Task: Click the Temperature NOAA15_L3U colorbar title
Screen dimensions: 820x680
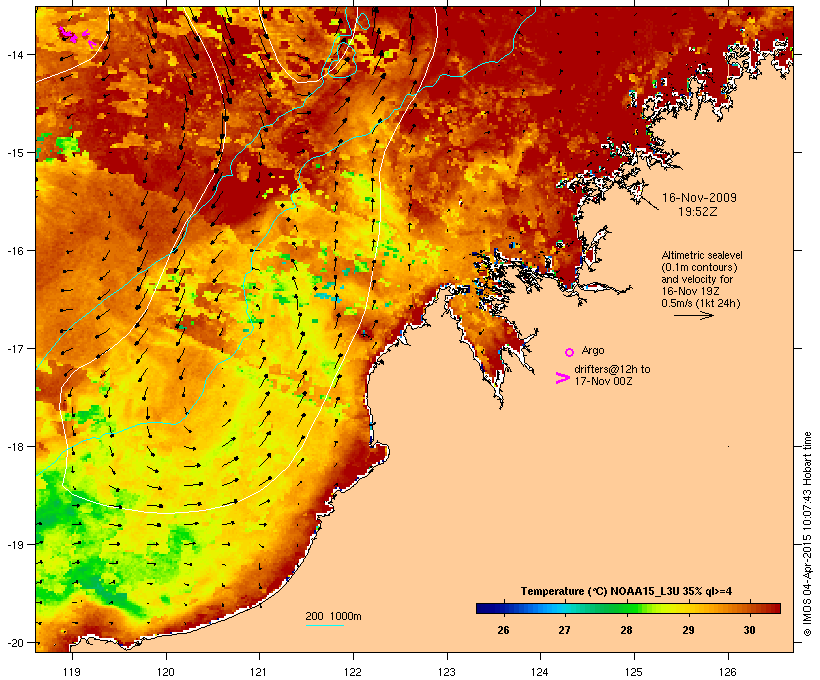Action: tap(626, 592)
